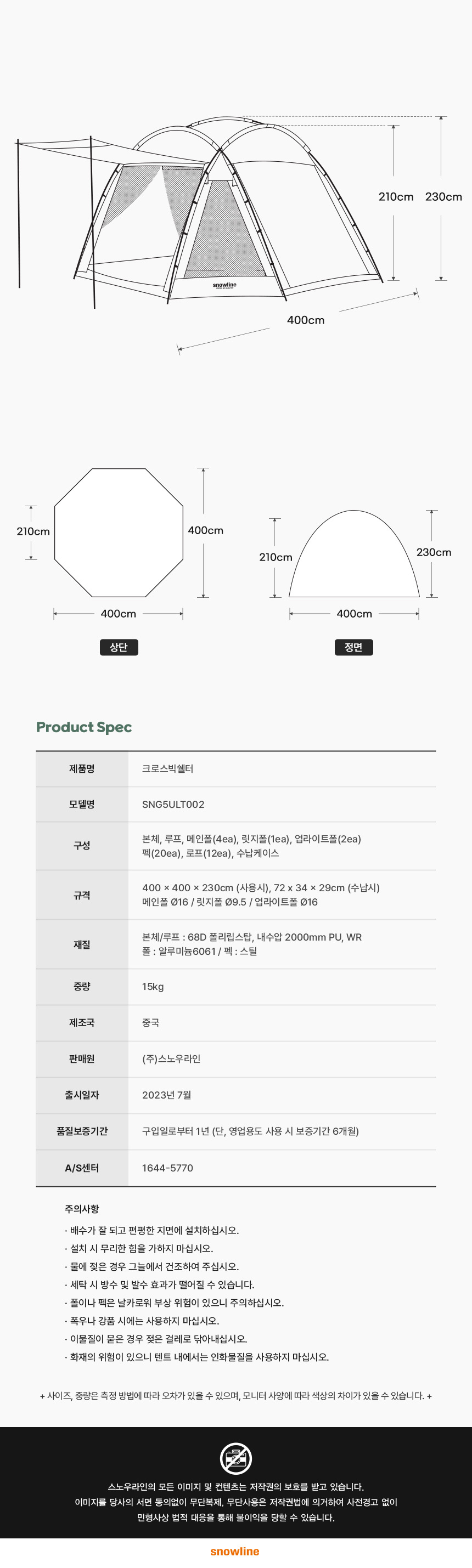472x1568 pixels.
Task: Select the 품질보증기간 row header
Action: point(82,1131)
